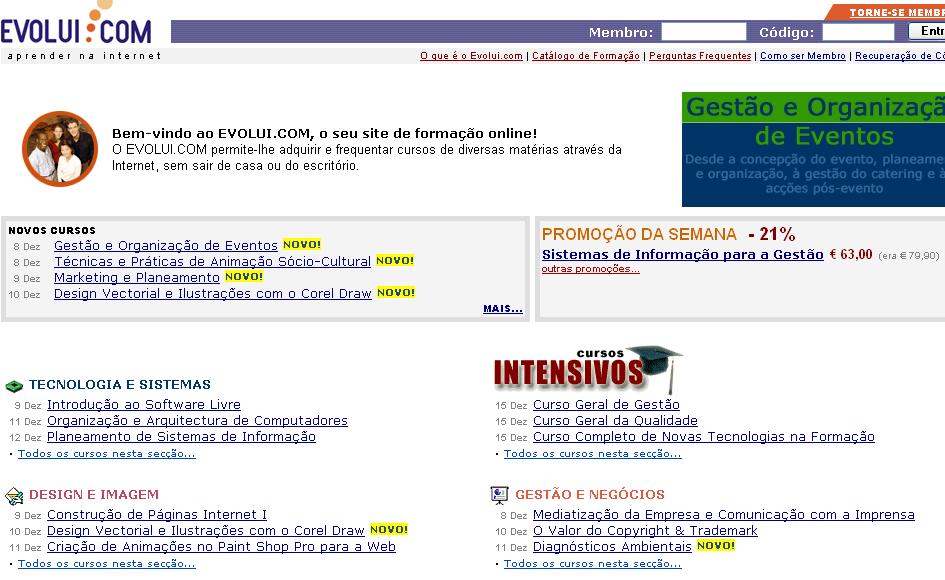Open Catálogo de Formação menu link

[x=586, y=56]
